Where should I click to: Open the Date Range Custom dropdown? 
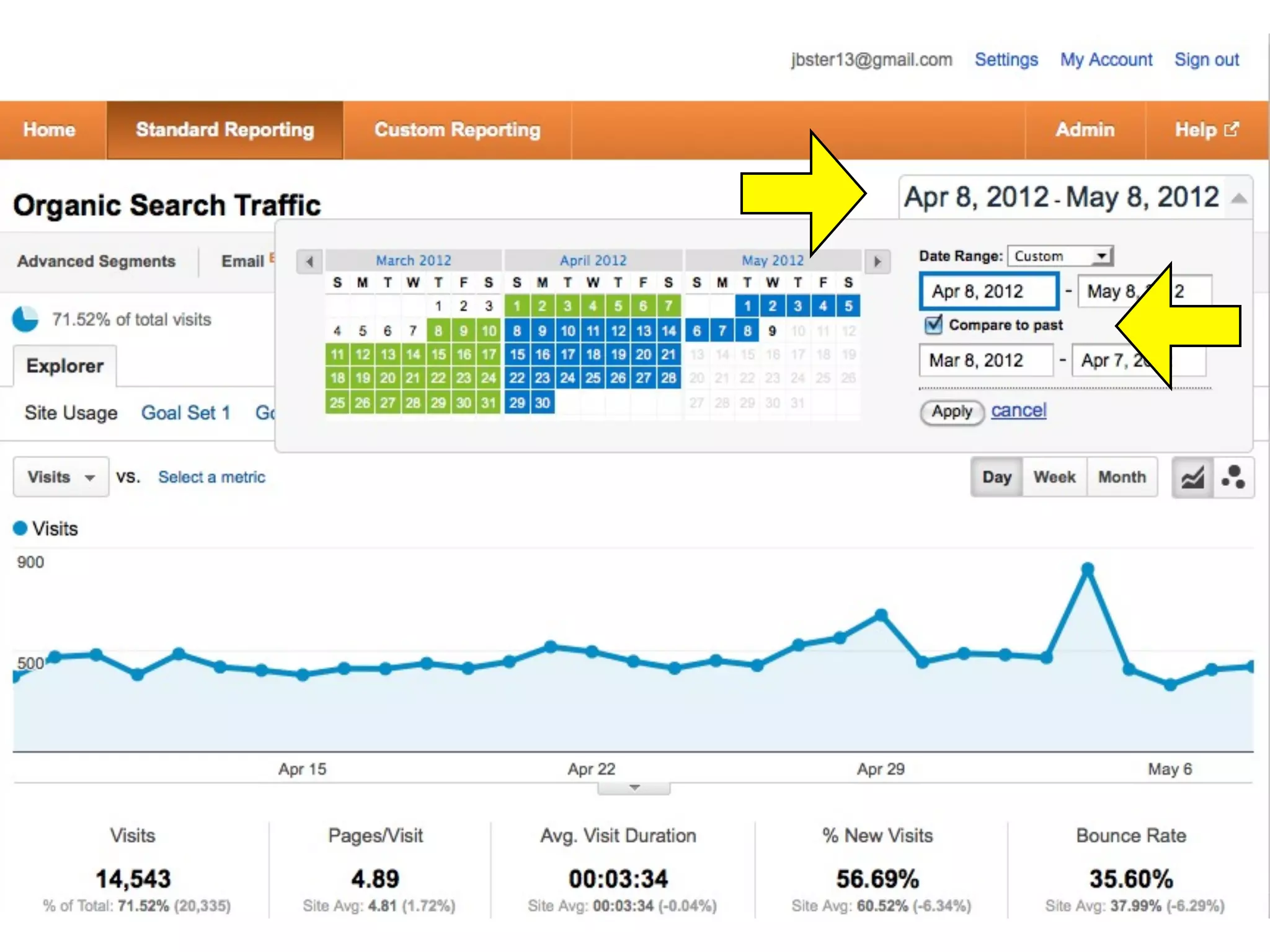[1060, 256]
